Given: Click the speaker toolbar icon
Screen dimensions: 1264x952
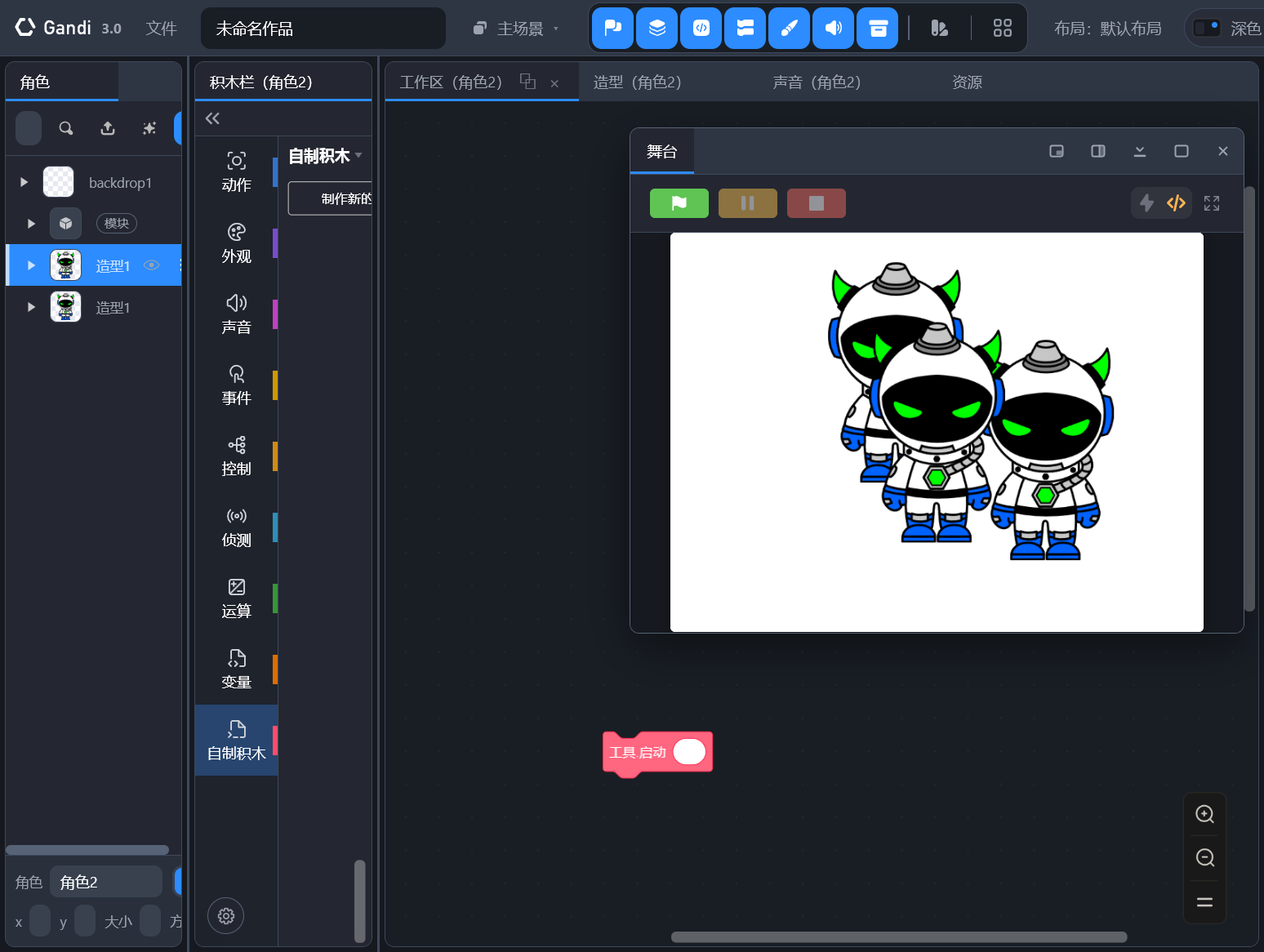Looking at the screenshot, I should click(x=833, y=29).
